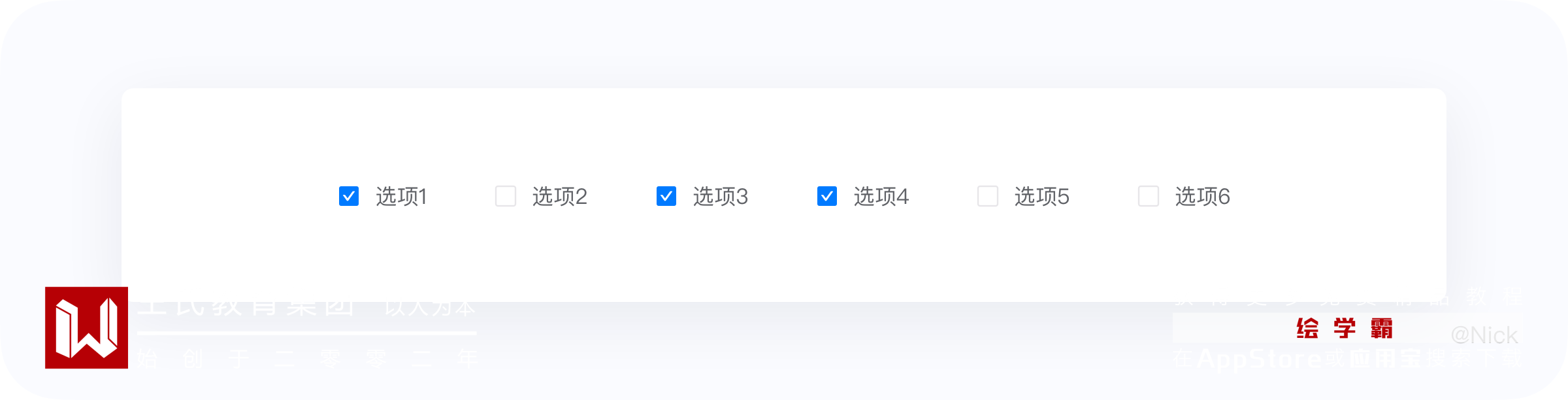Click the 始创于二零零二年 tagline
Image resolution: width=1568 pixels, height=400 pixels.
(x=308, y=358)
